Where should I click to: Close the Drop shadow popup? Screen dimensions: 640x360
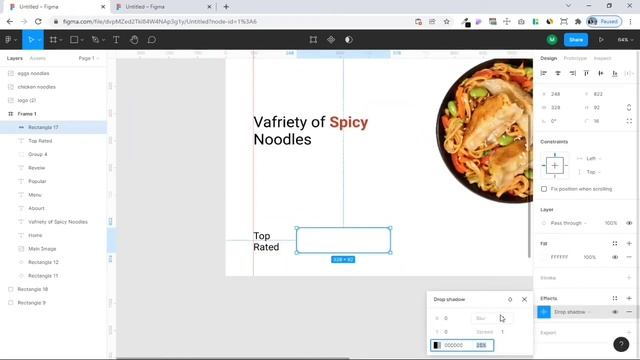coord(524,299)
